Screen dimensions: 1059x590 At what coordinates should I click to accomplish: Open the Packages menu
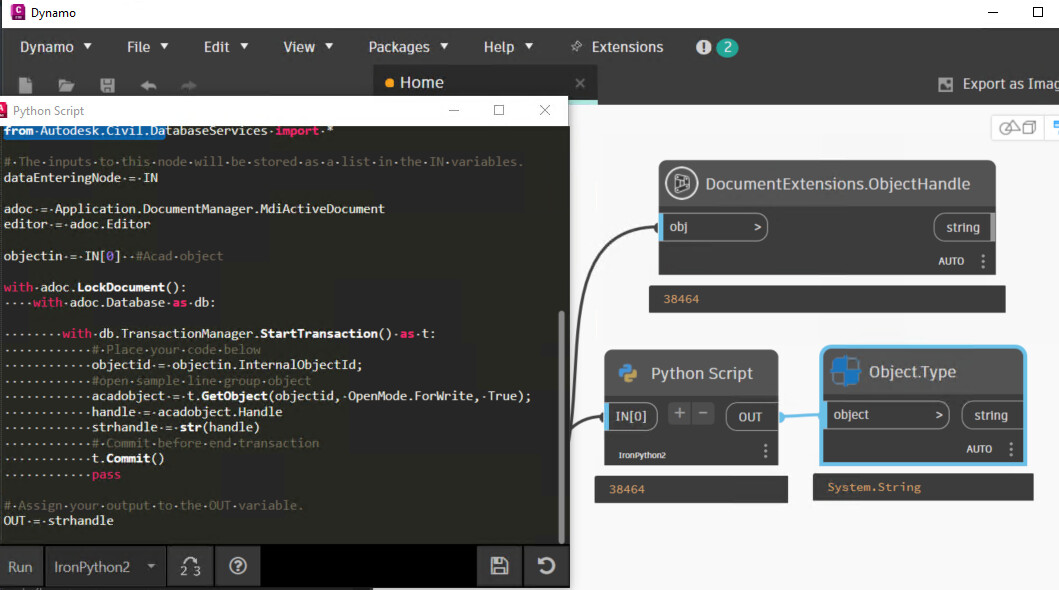[x=408, y=47]
